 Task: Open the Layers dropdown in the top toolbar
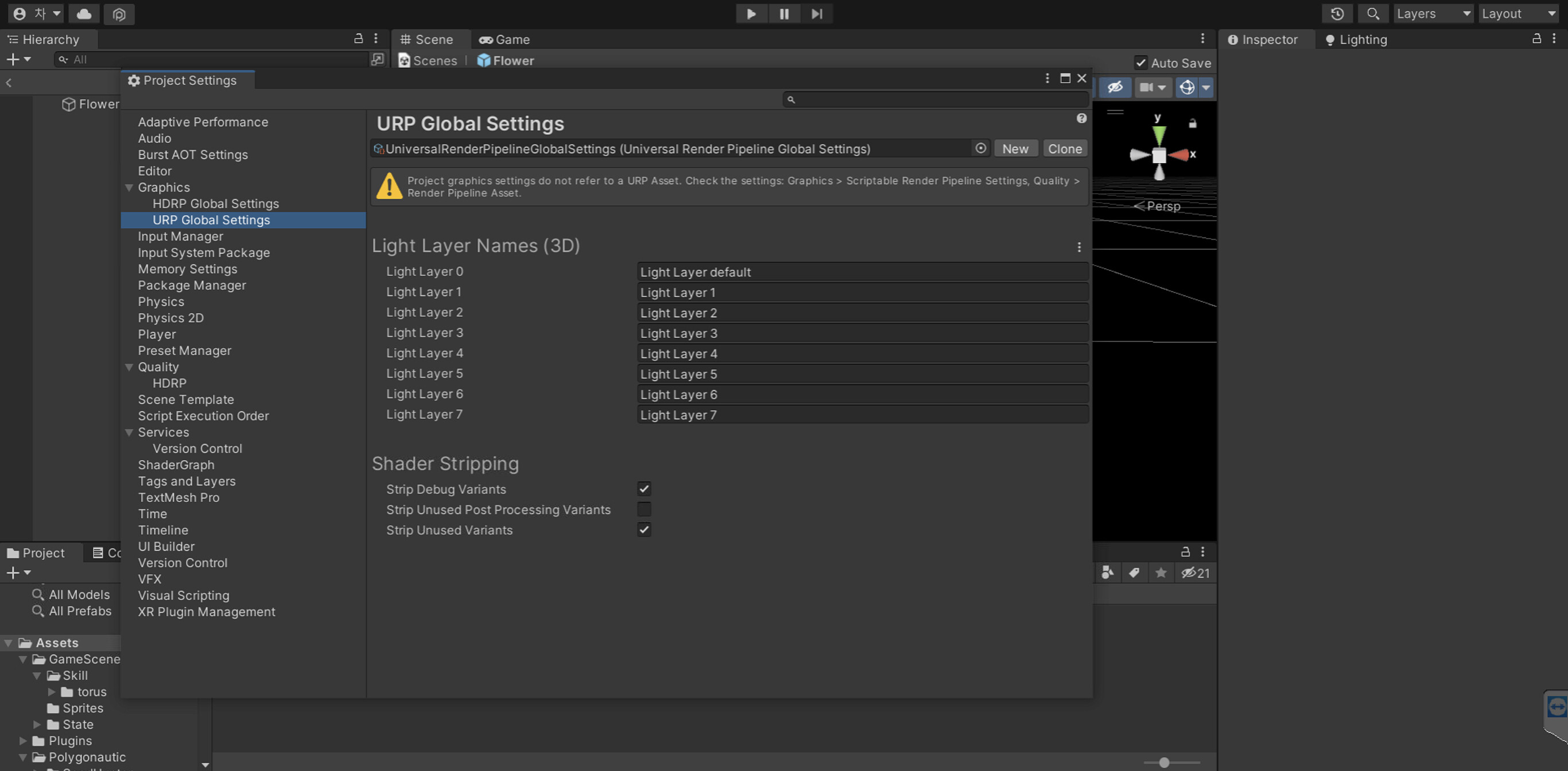(1434, 13)
